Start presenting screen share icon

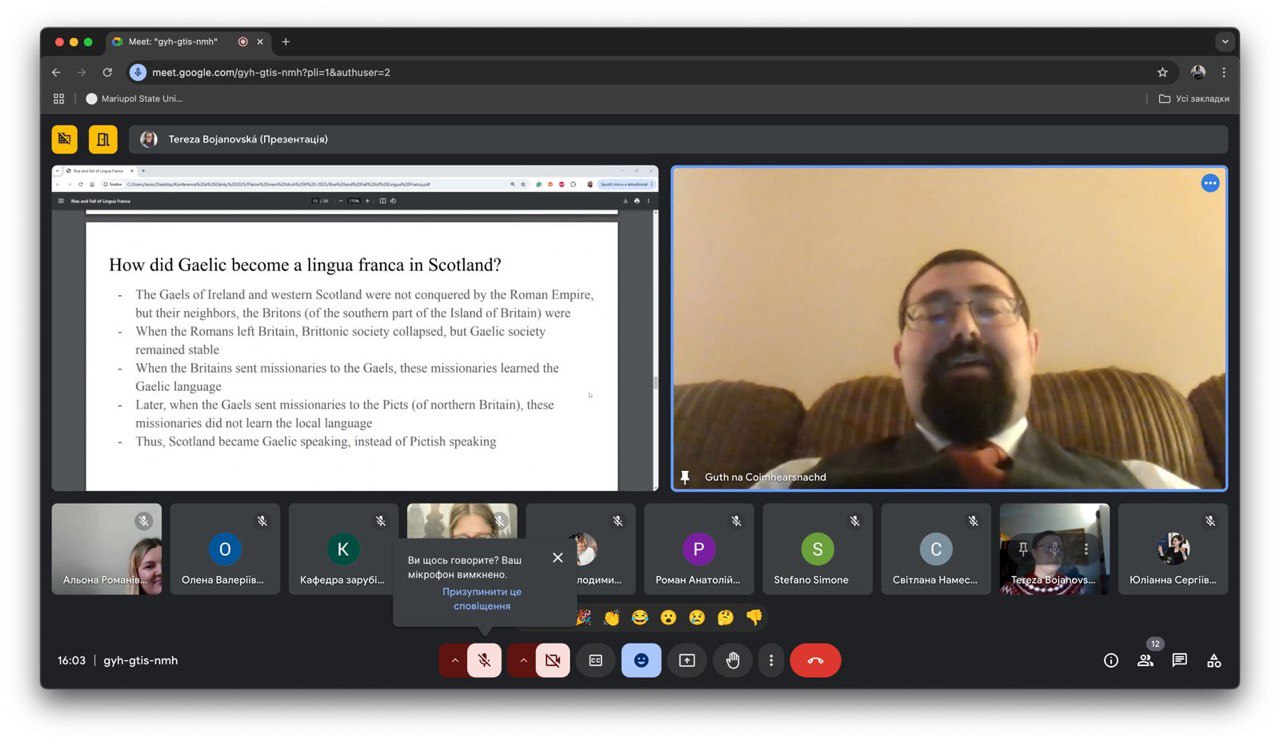(687, 661)
